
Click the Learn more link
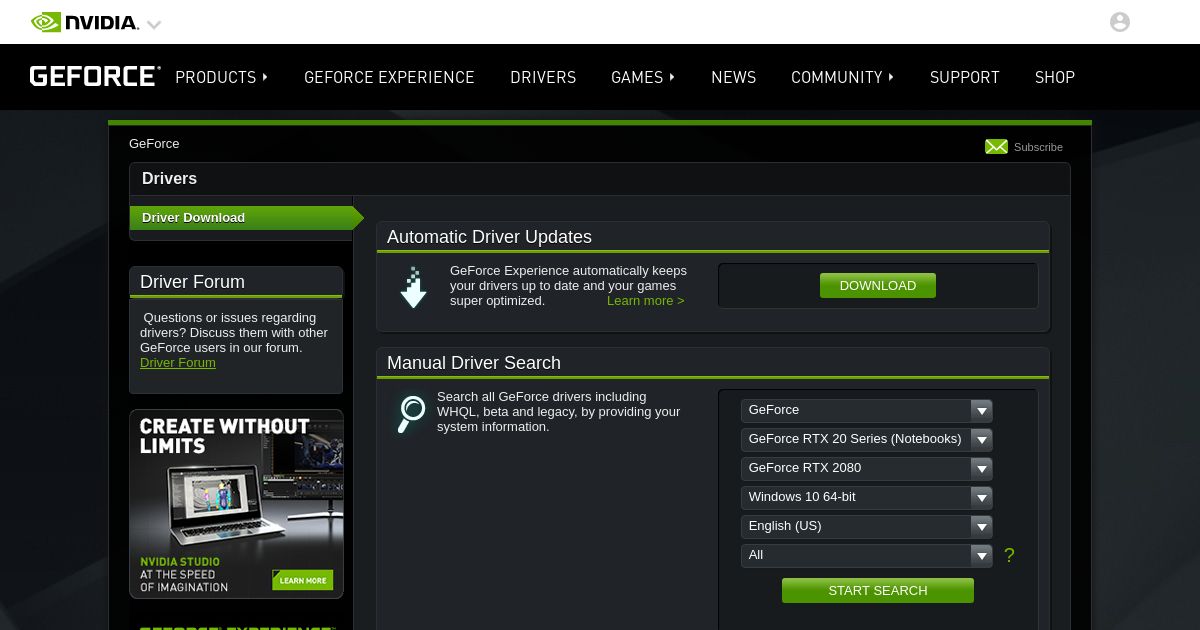[x=646, y=301]
